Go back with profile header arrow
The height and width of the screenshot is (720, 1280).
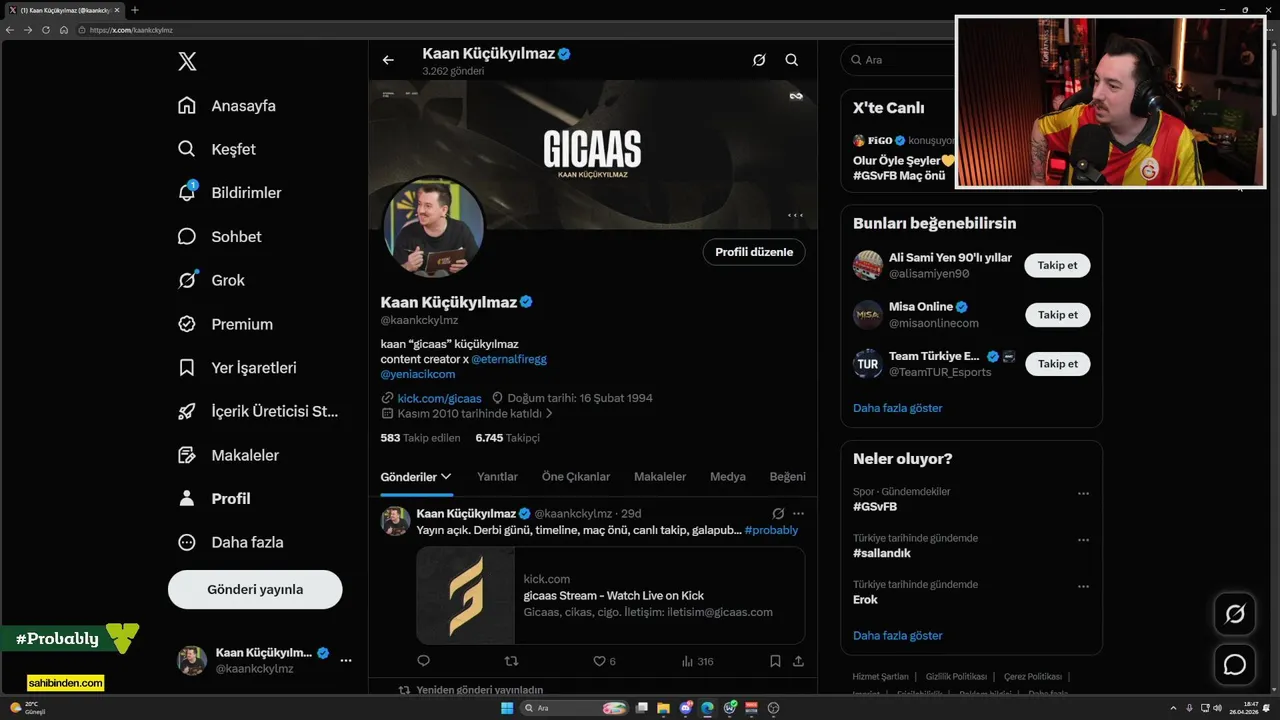388,60
